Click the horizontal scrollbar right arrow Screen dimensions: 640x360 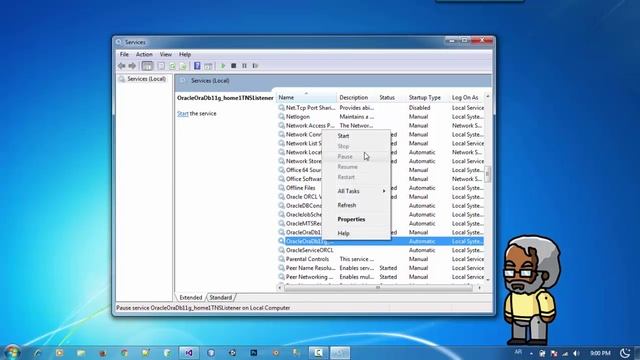(479, 288)
